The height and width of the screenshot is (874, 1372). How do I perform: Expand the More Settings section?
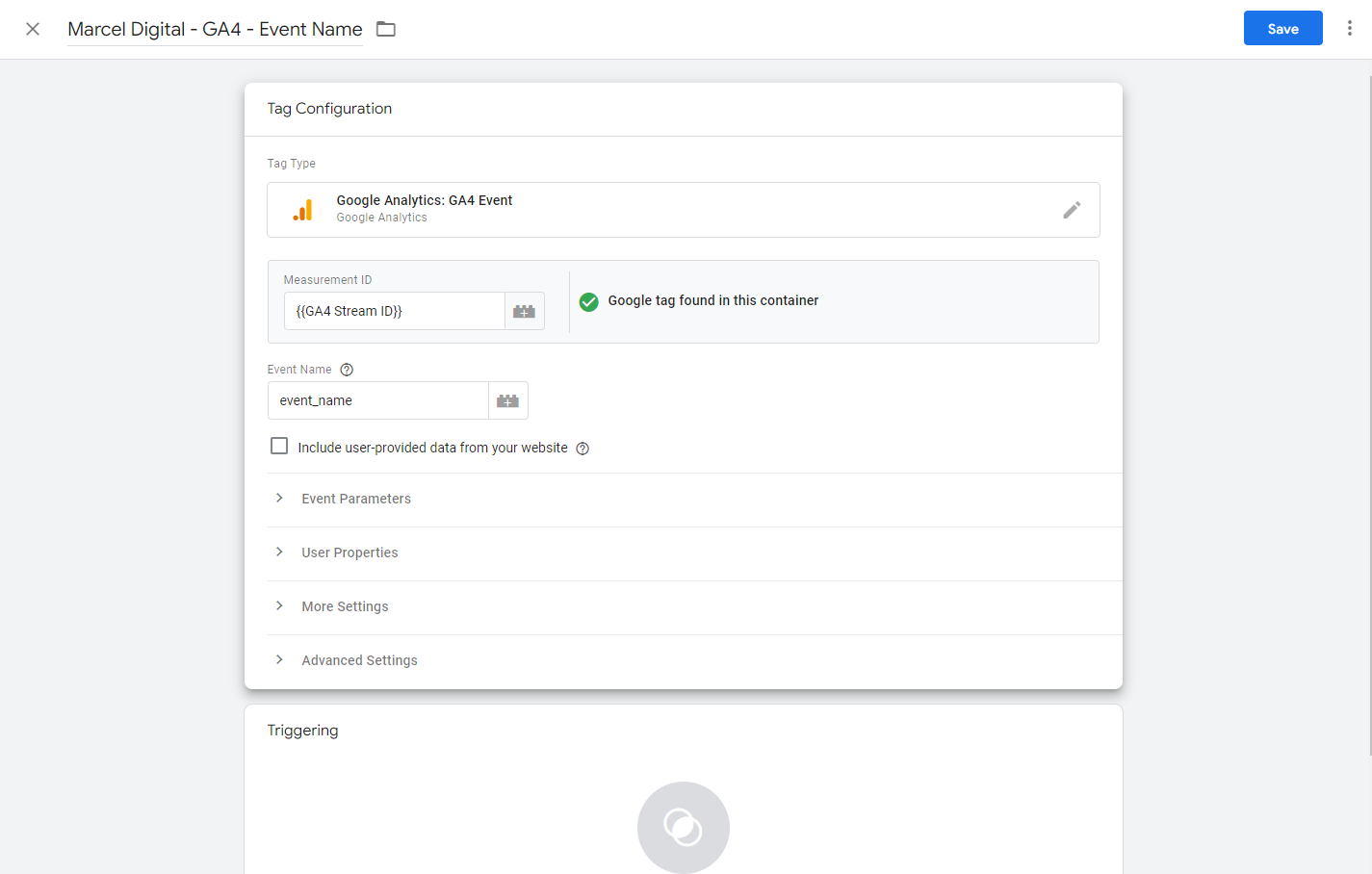pos(344,606)
